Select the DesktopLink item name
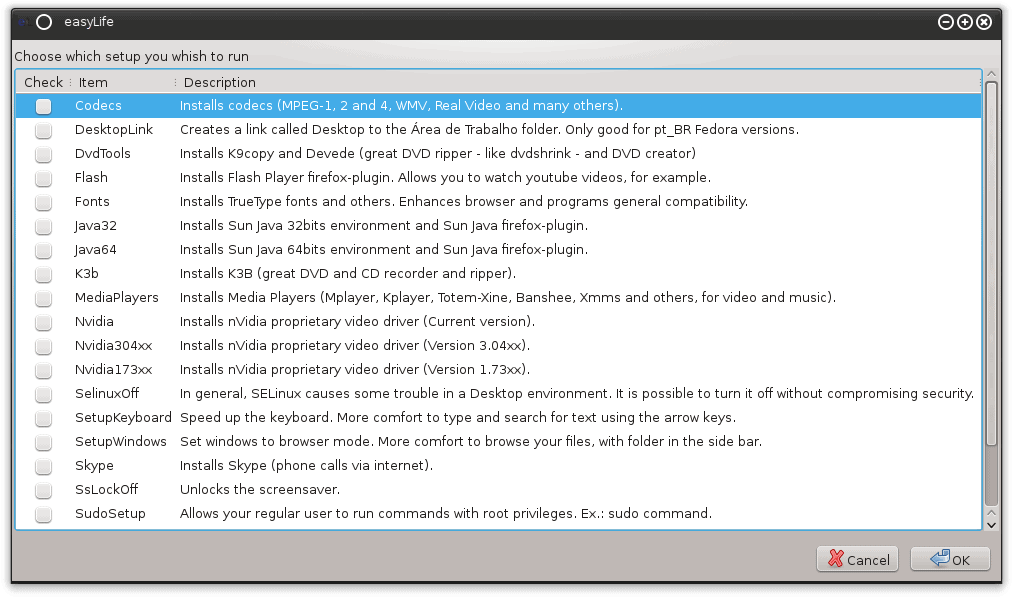The height and width of the screenshot is (598, 1013). (114, 130)
